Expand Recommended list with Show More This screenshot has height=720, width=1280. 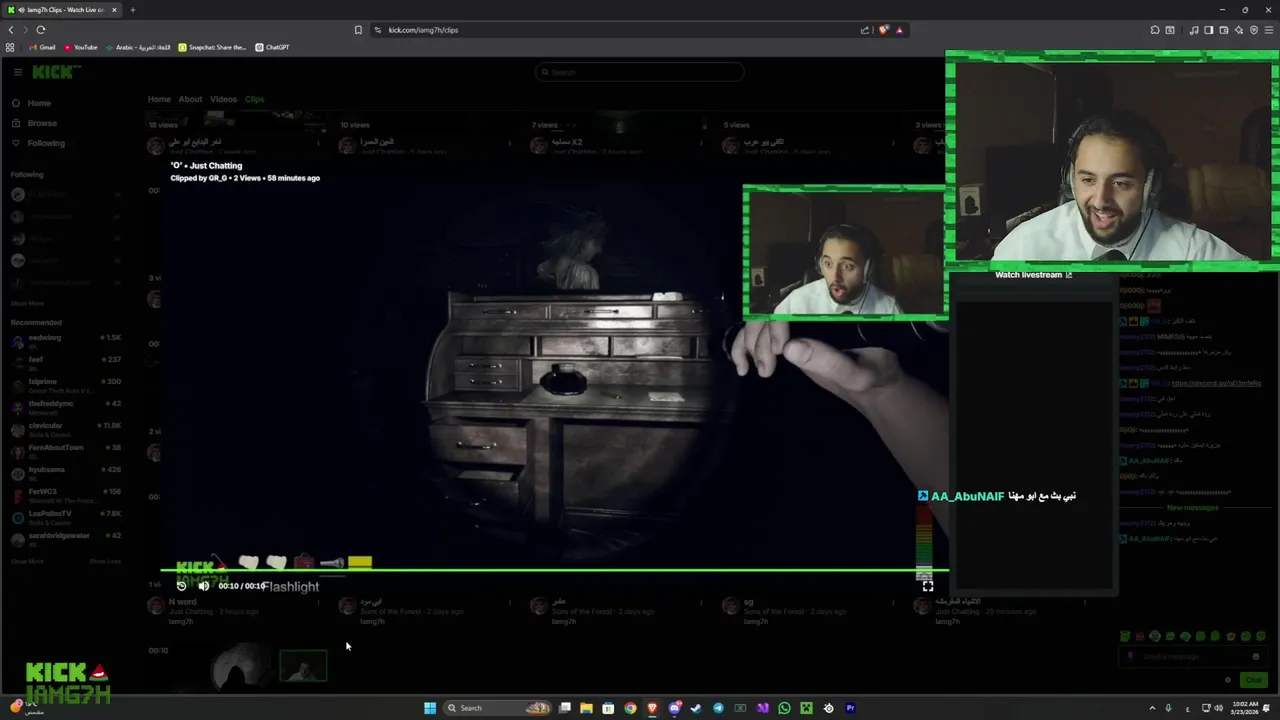27,561
